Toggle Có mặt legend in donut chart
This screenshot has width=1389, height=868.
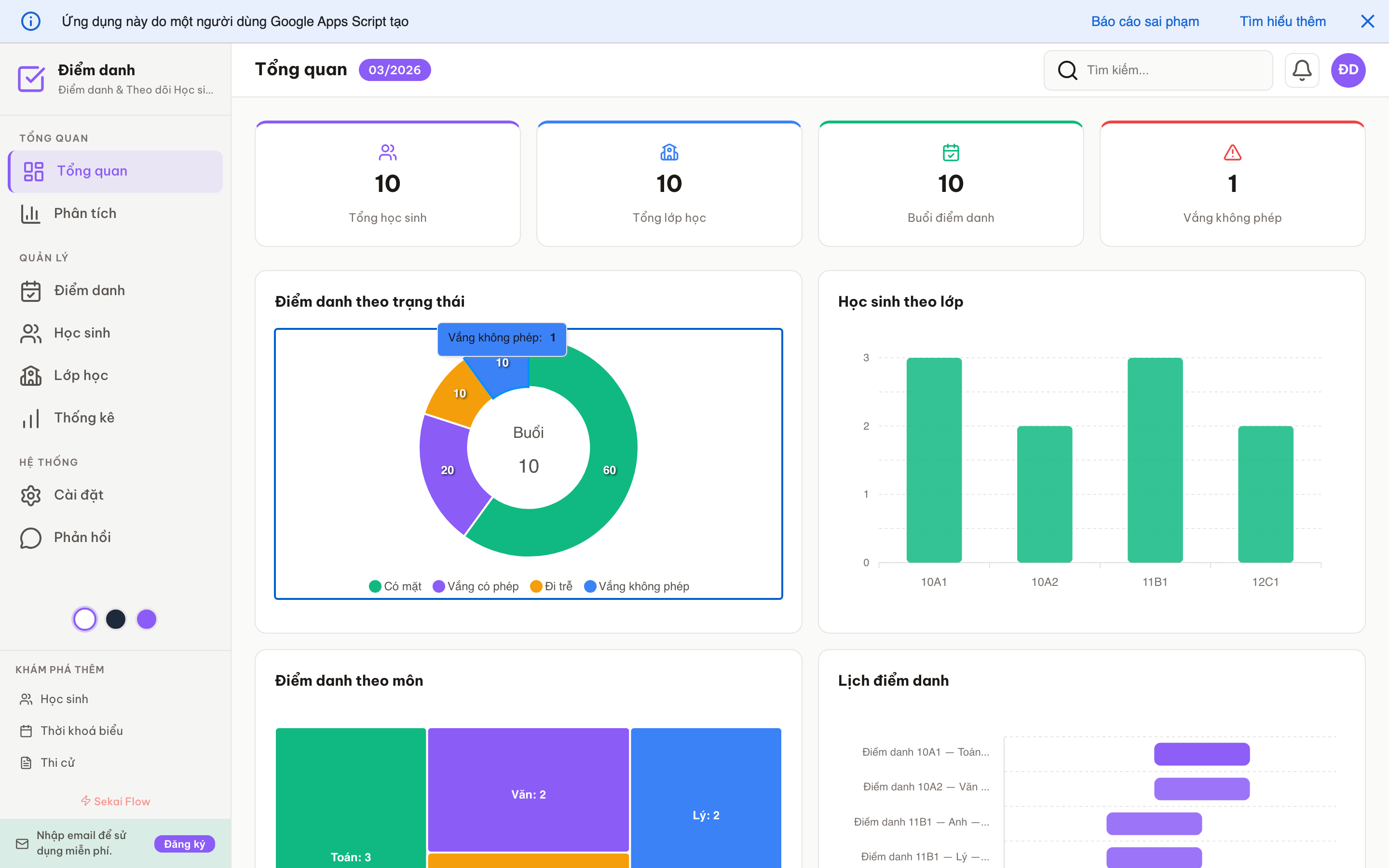(x=395, y=586)
